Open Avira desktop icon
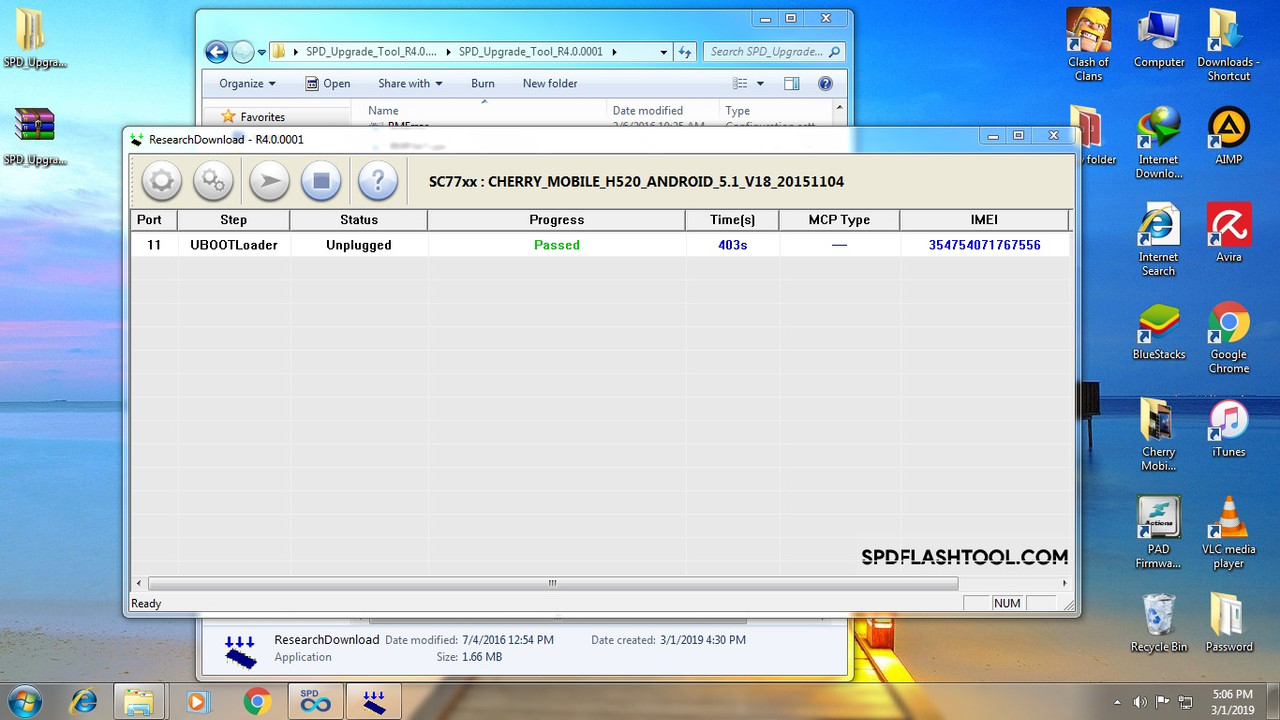This screenshot has height=720, width=1280. point(1228,233)
